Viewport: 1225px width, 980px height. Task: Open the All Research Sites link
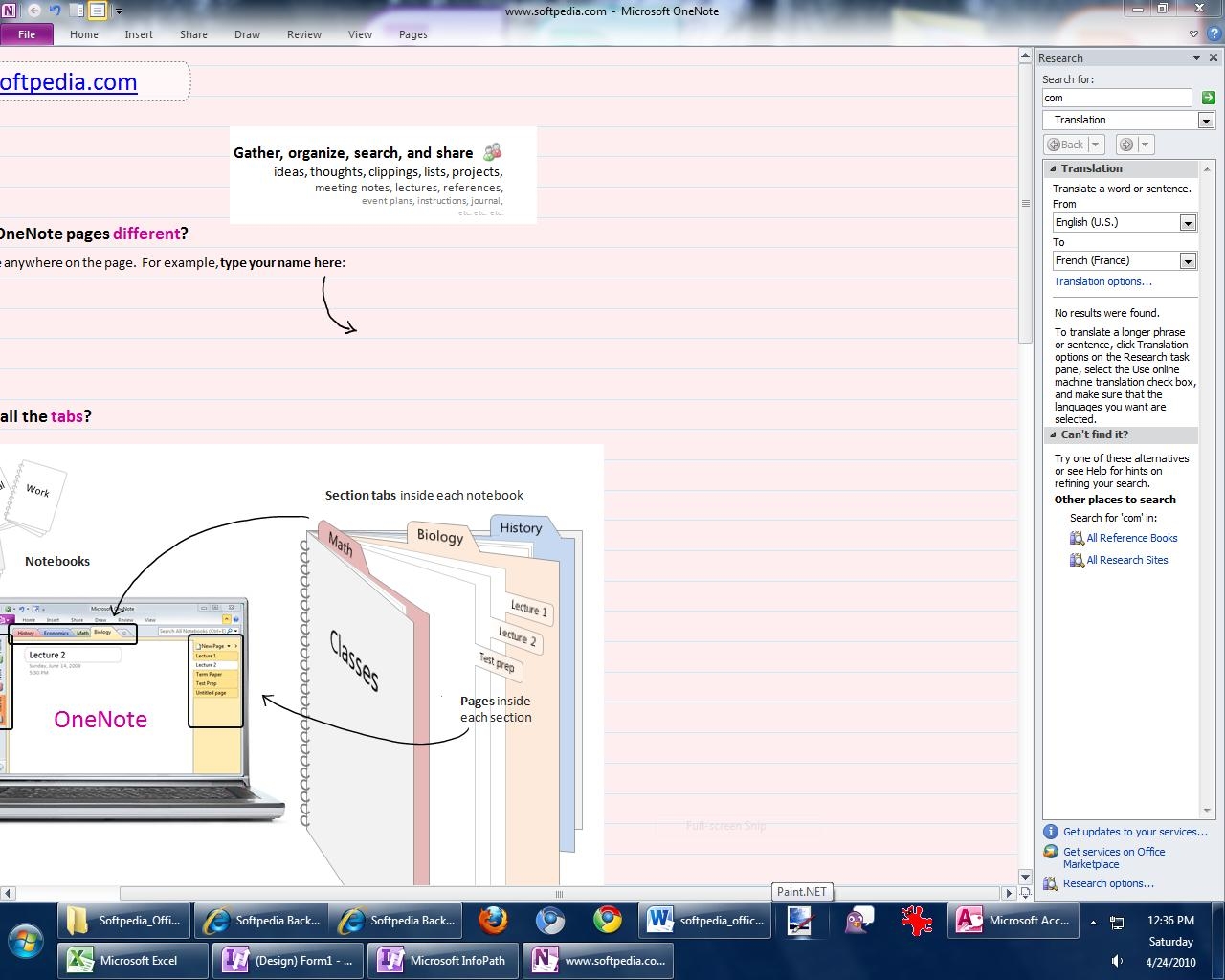pyautogui.click(x=1126, y=560)
